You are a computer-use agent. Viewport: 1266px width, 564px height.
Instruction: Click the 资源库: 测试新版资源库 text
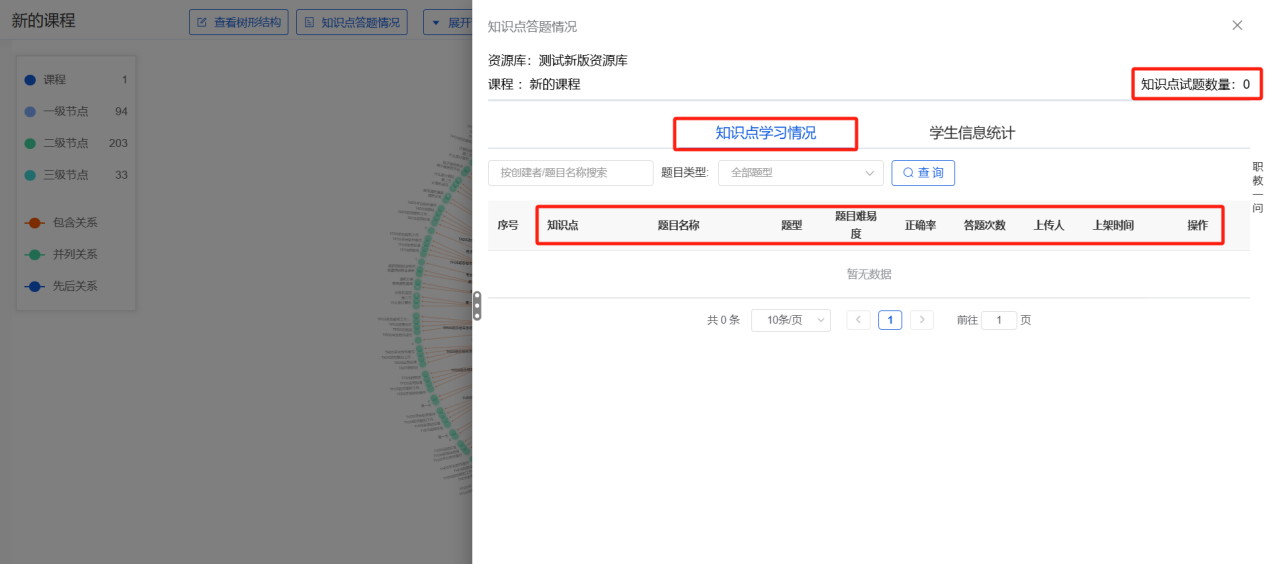click(558, 61)
